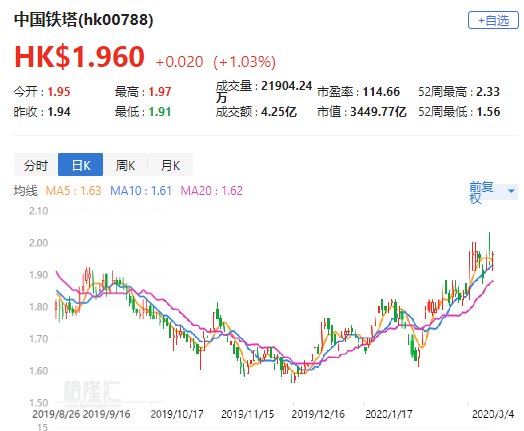The height and width of the screenshot is (431, 524).
Task: Click the 2020/3/4 date label
Action: click(493, 414)
